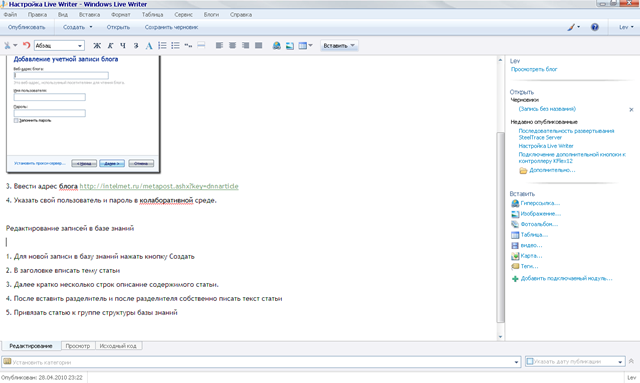Click Добавить подключаемый модуль link

pyautogui.click(x=562, y=278)
